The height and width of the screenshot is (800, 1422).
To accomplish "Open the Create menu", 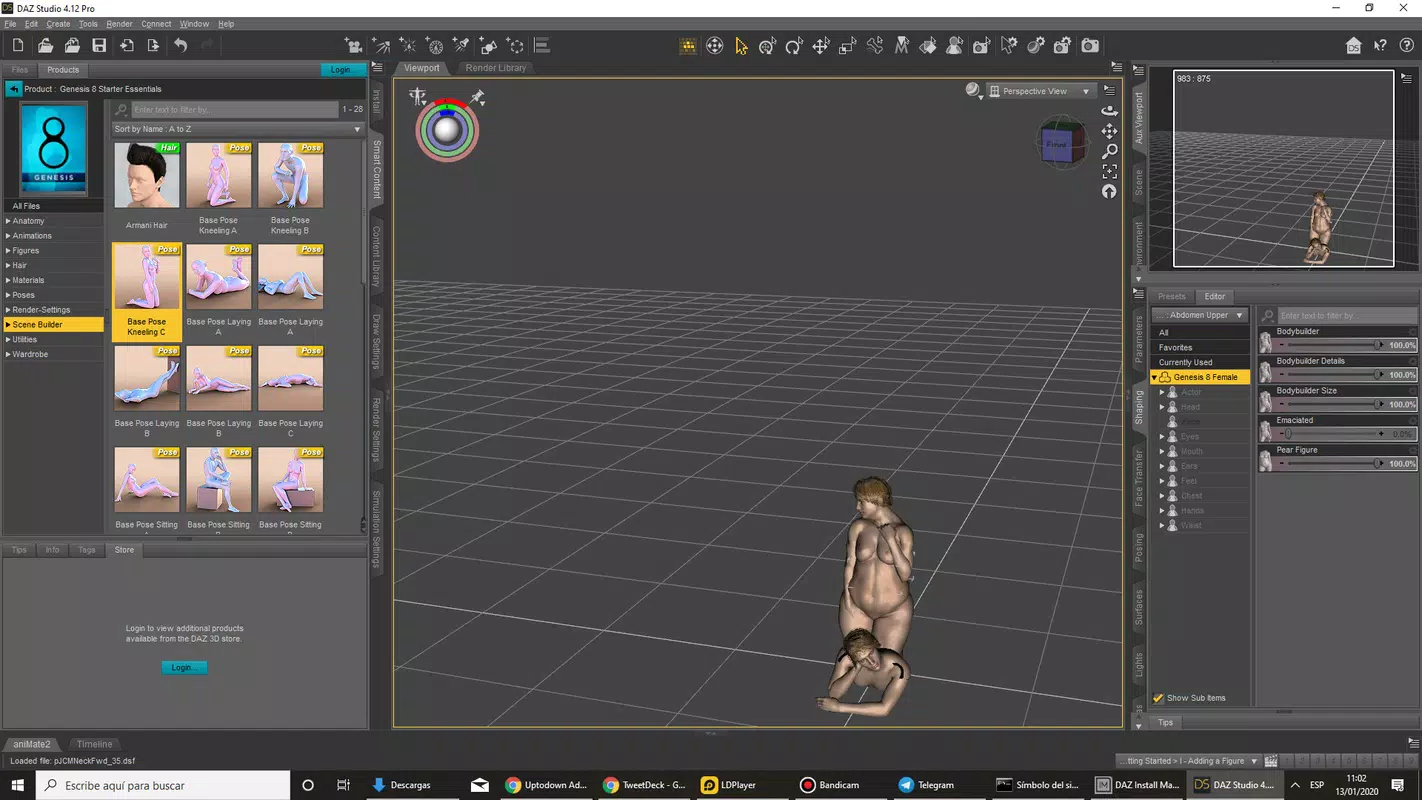I will tap(58, 23).
